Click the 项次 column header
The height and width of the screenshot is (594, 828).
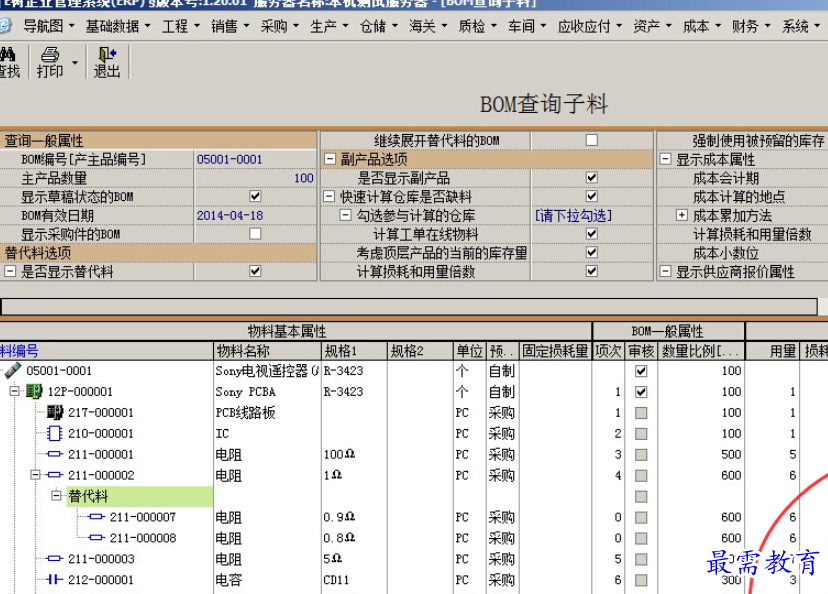click(x=608, y=351)
